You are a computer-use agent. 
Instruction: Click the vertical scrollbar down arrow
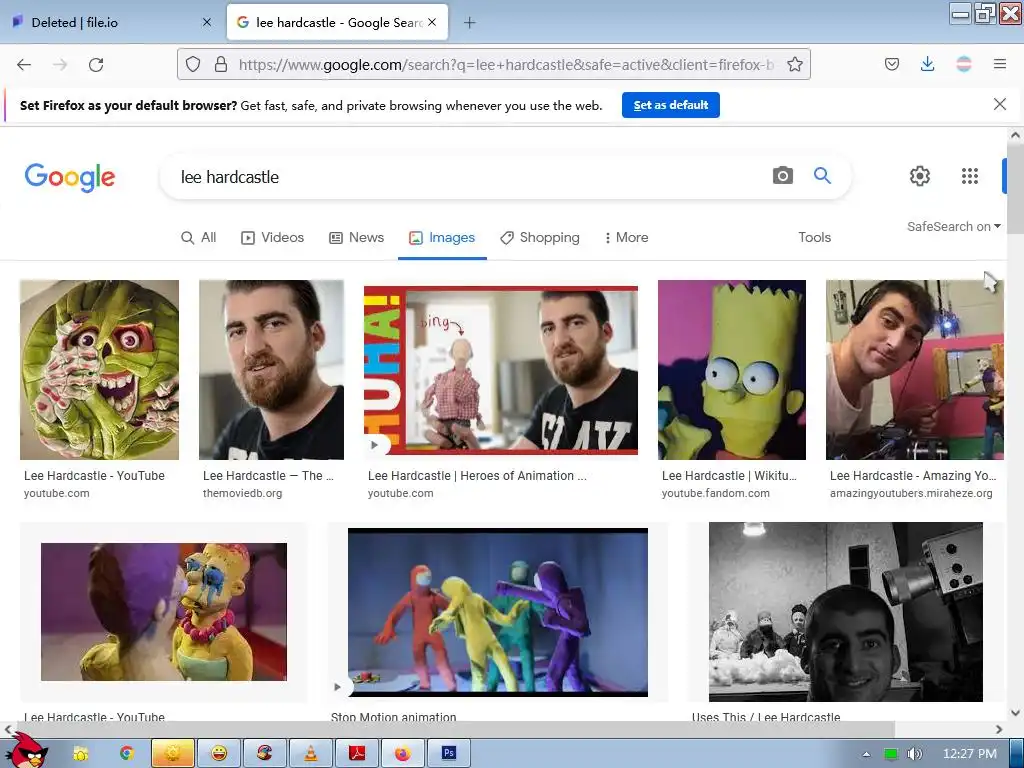pos(1016,712)
